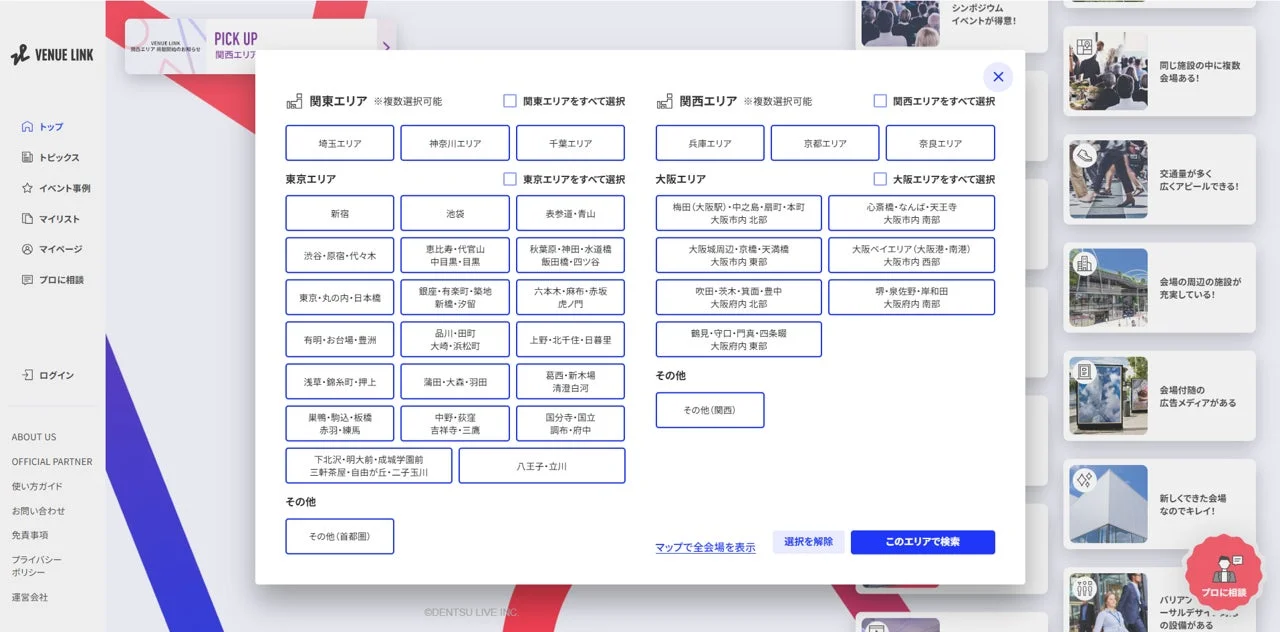
Task: Open マップで全会場を表示 link
Action: [x=706, y=546]
